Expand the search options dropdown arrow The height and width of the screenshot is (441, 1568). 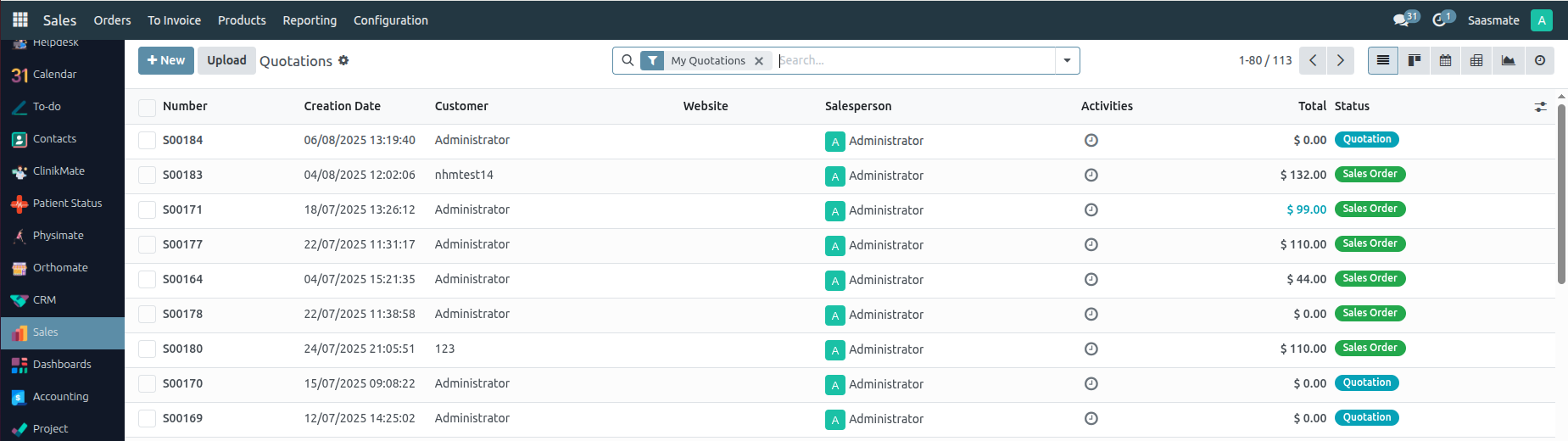click(1067, 60)
